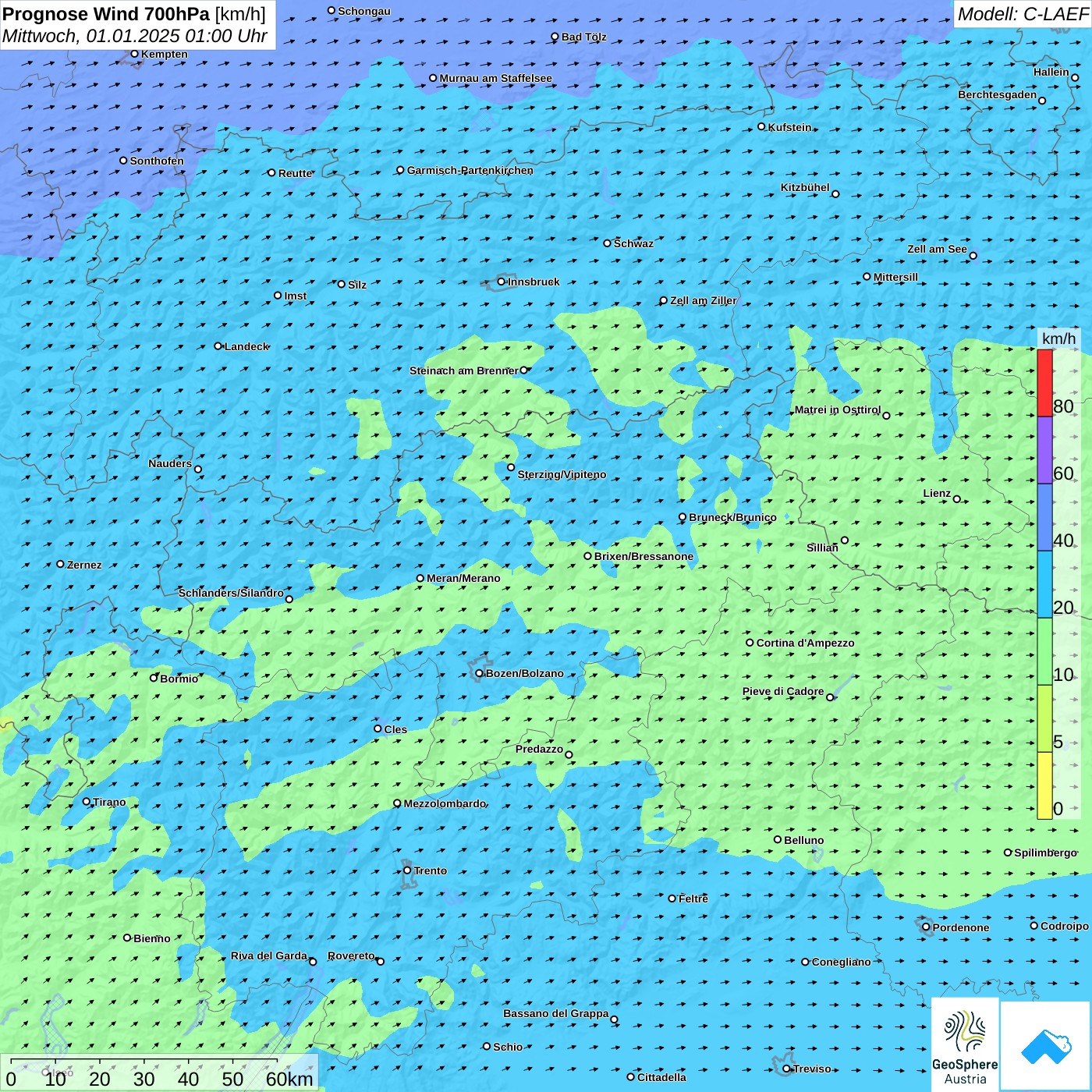Viewport: 1092px width, 1092px height.
Task: Click the Reutte city label
Action: 296,173
